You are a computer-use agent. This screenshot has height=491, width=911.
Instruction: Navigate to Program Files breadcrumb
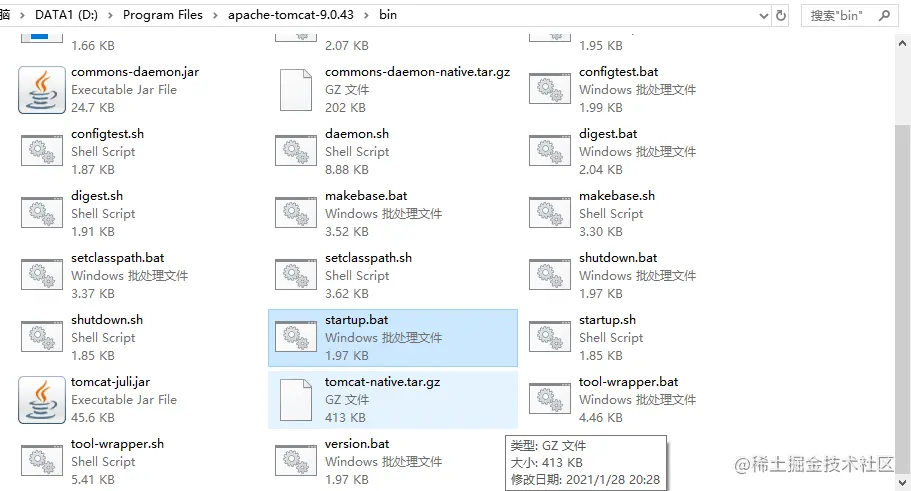click(163, 15)
